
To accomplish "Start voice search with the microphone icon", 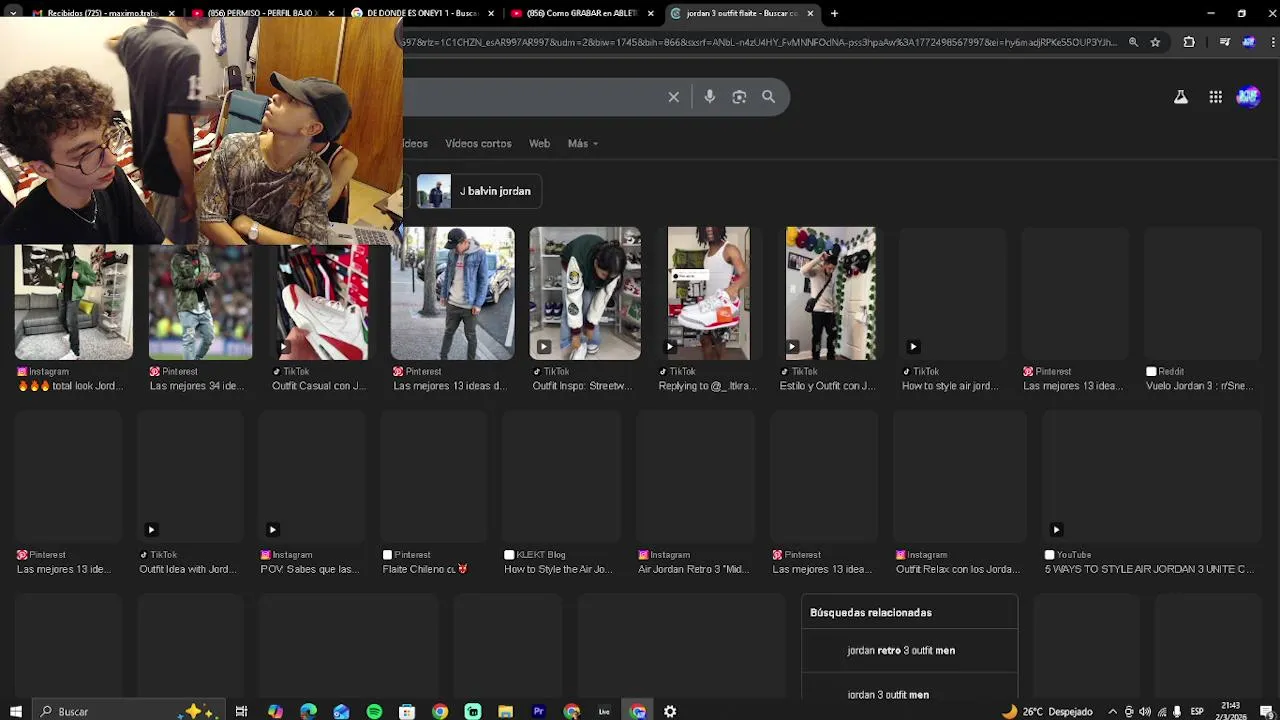I will [x=709, y=97].
